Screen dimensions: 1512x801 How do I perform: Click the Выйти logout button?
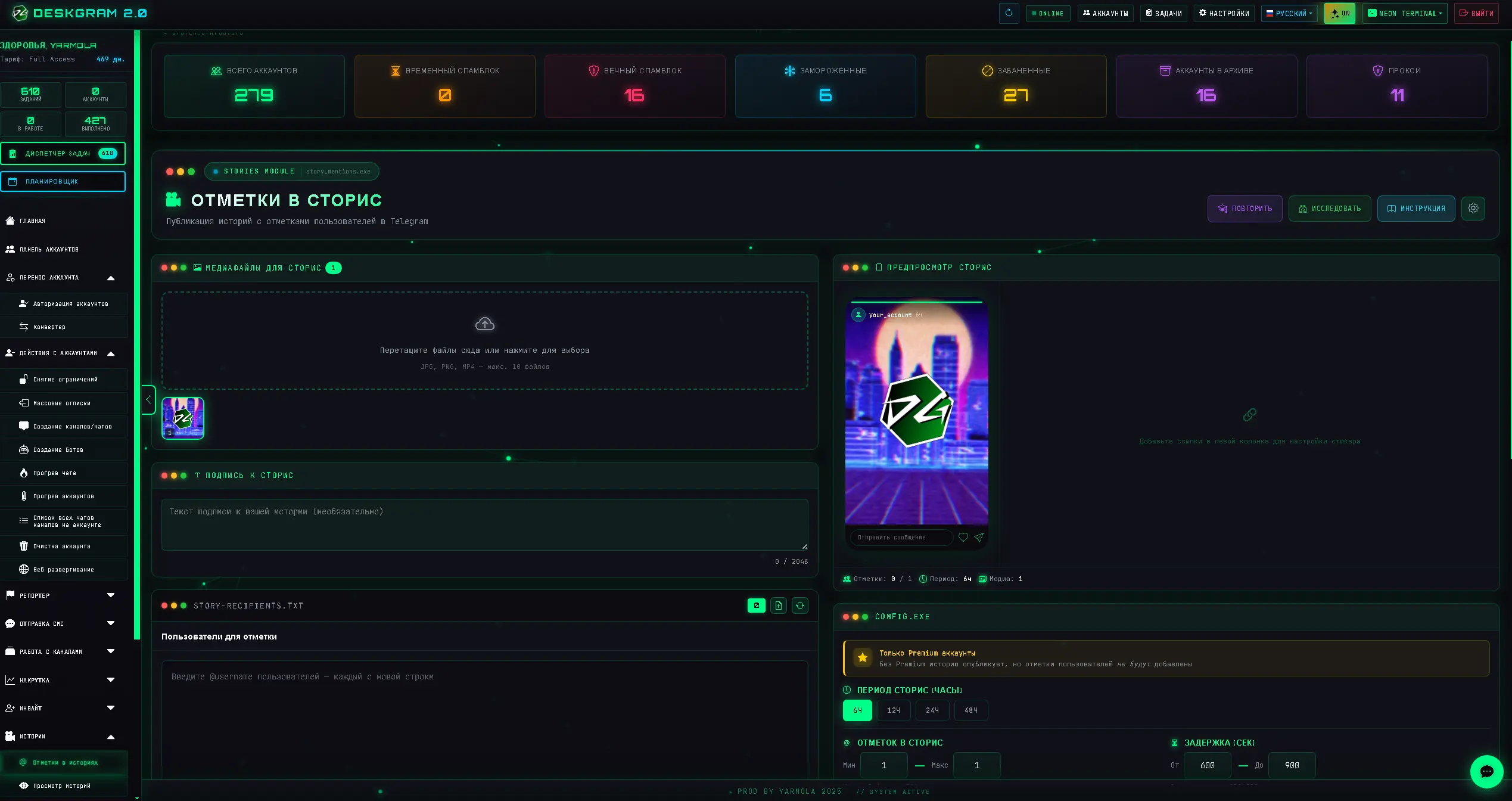pyautogui.click(x=1476, y=13)
